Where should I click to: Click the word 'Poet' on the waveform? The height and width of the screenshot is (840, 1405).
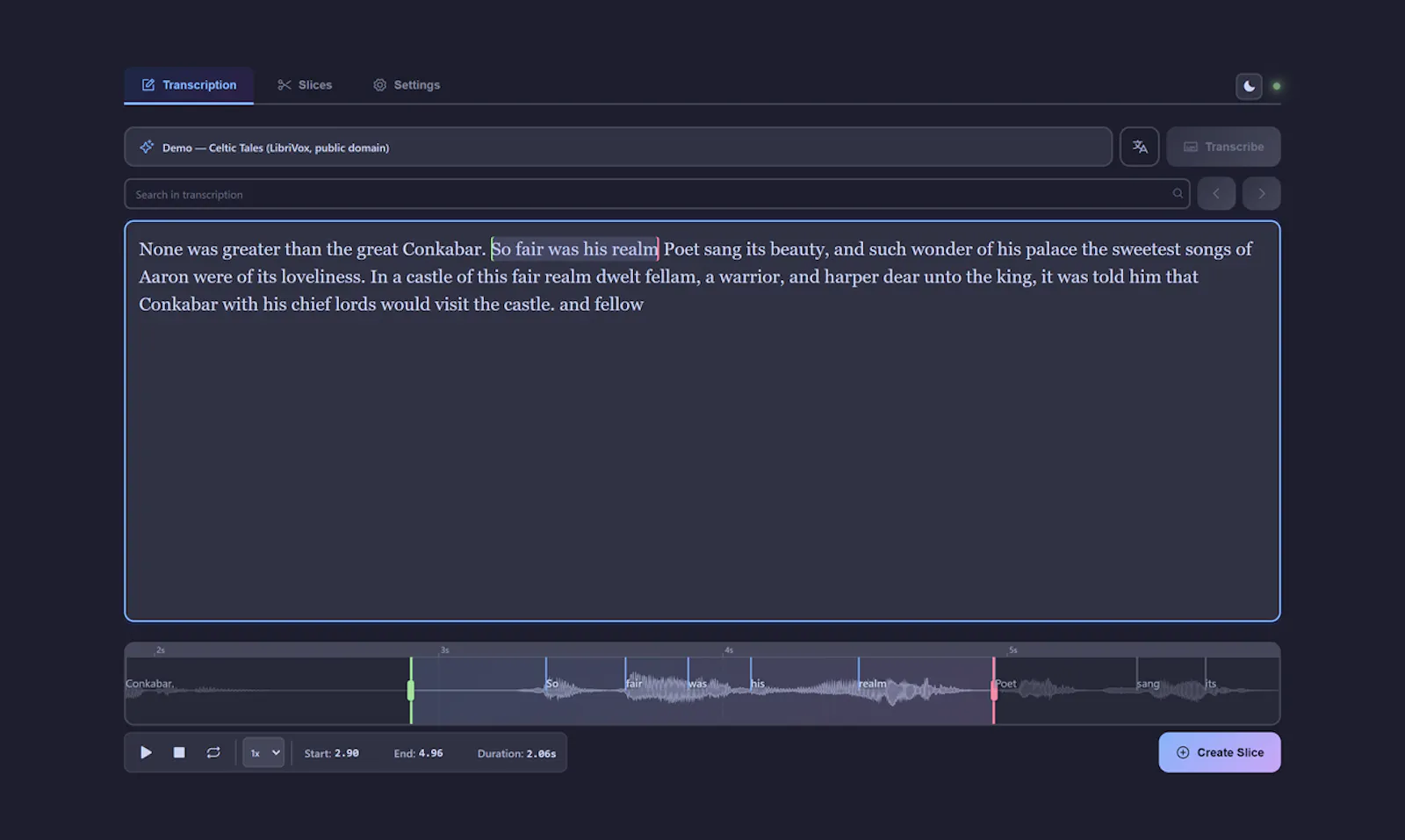point(1006,684)
